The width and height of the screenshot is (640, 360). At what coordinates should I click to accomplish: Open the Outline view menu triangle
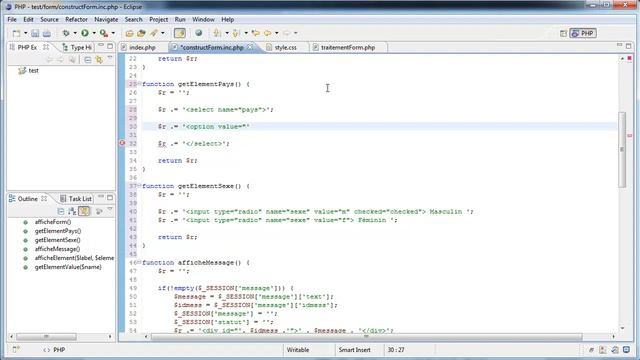(x=110, y=210)
